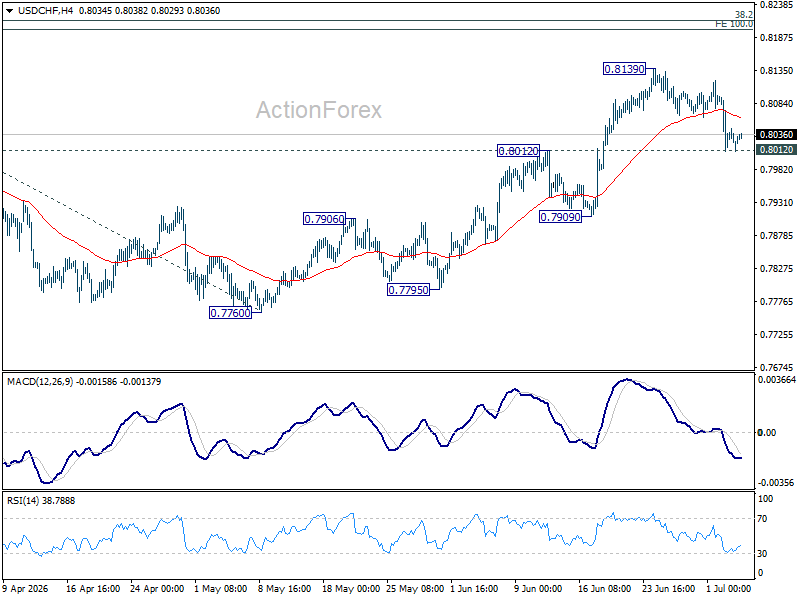800x600 pixels.
Task: Click the 8 May 16:00 time axis label
Action: coord(284,588)
